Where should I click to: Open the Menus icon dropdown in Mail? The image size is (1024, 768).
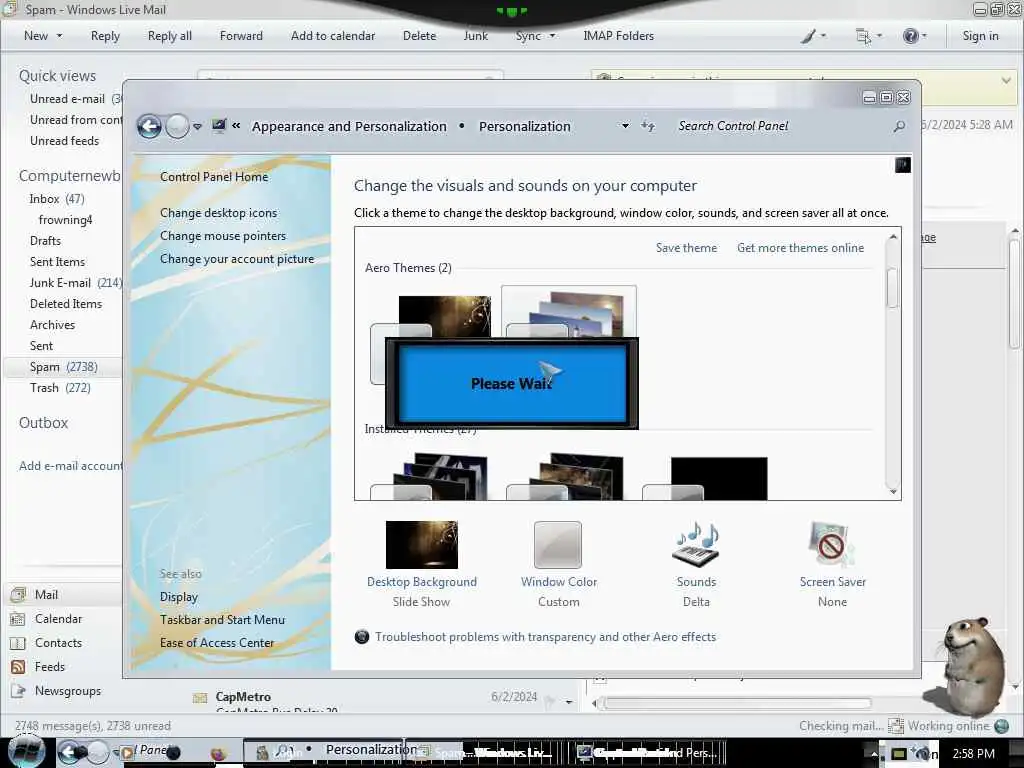pos(868,36)
